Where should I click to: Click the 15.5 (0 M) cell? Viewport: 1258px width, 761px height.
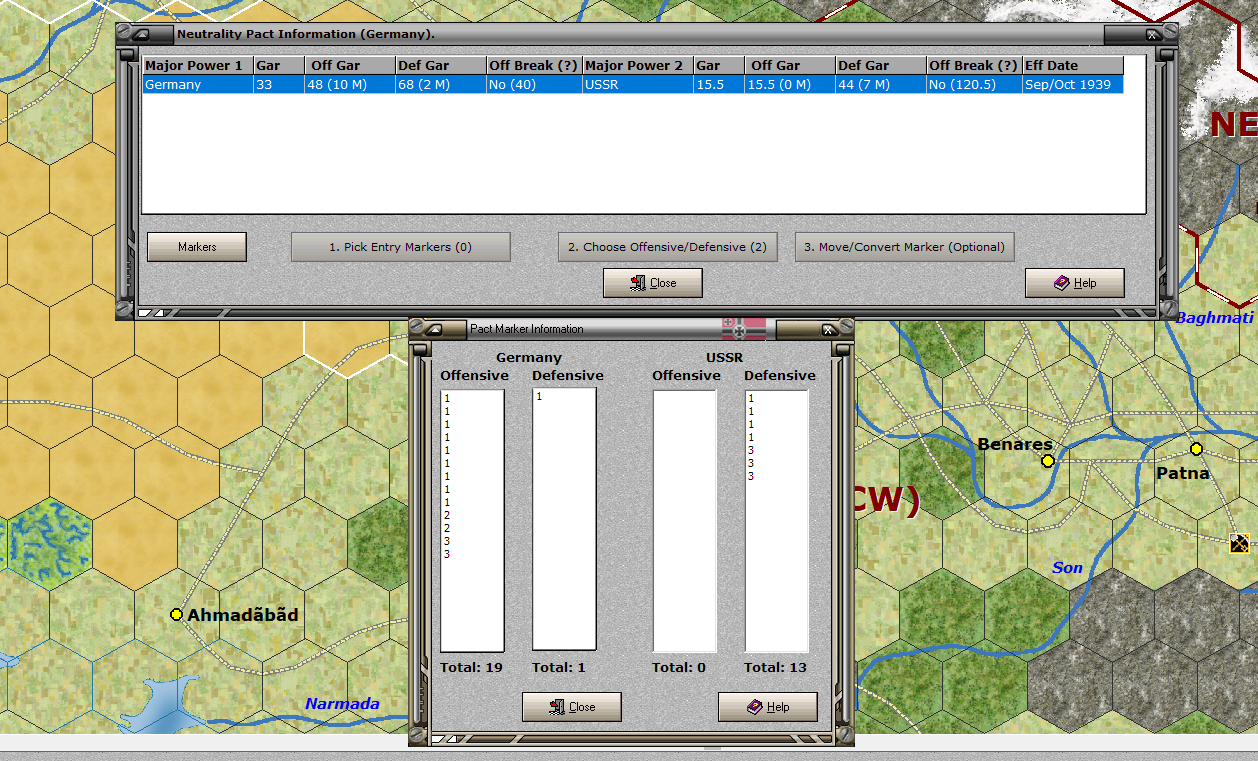pyautogui.click(x=790, y=85)
